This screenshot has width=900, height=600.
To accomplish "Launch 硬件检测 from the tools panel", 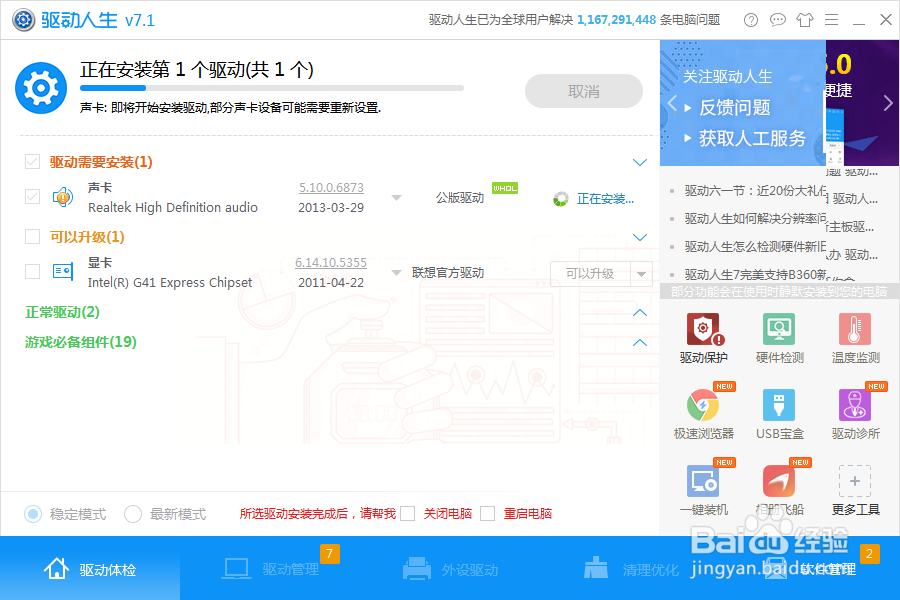I will pyautogui.click(x=779, y=338).
